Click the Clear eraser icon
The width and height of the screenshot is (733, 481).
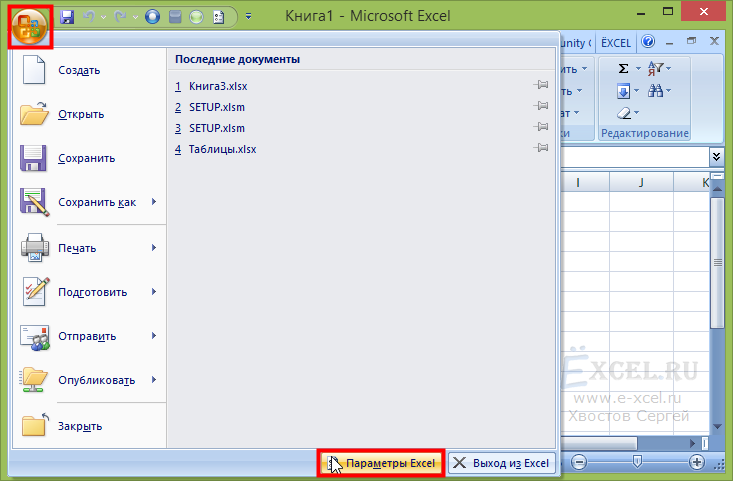624,113
